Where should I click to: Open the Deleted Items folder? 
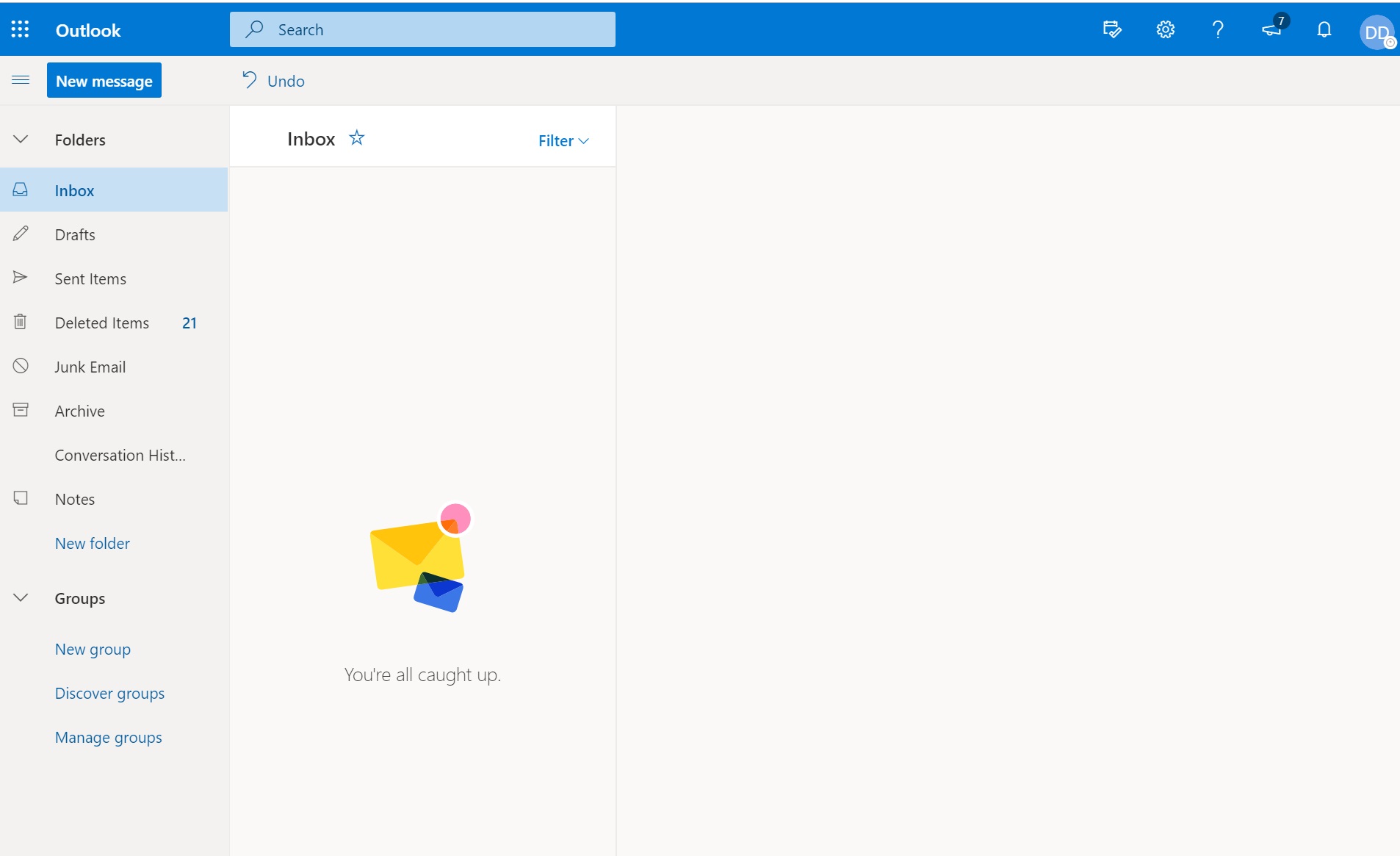(x=102, y=323)
